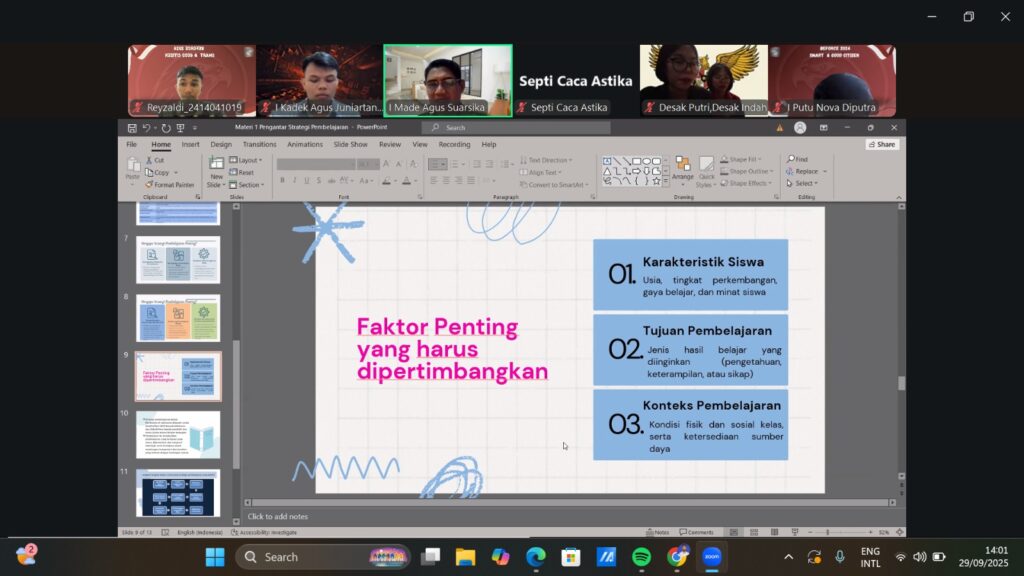Switch to the Slide Show tab
This screenshot has width=1024, height=576.
[350, 144]
